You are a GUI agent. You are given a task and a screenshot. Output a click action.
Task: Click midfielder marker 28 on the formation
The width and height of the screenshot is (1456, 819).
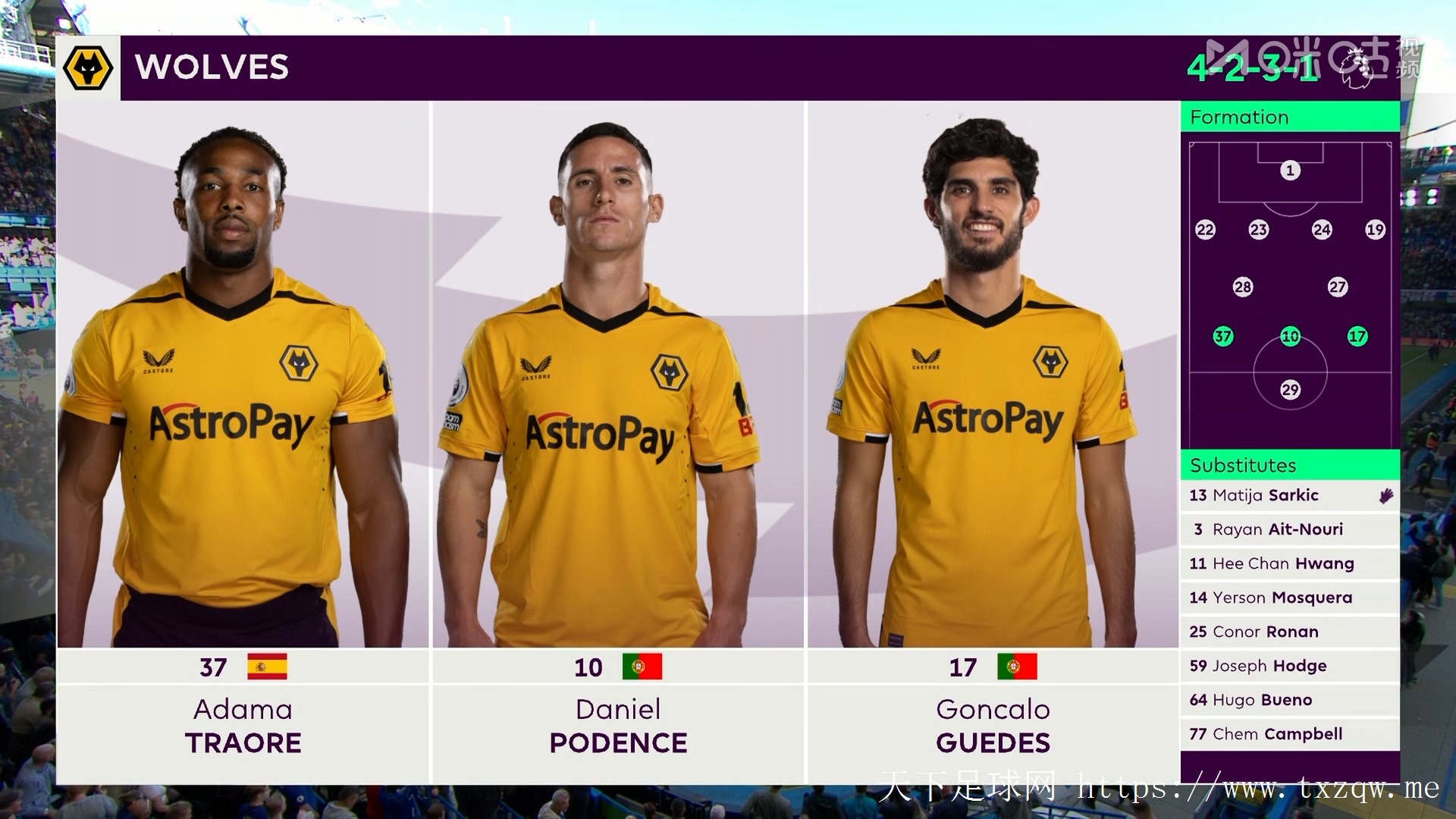coord(1242,287)
